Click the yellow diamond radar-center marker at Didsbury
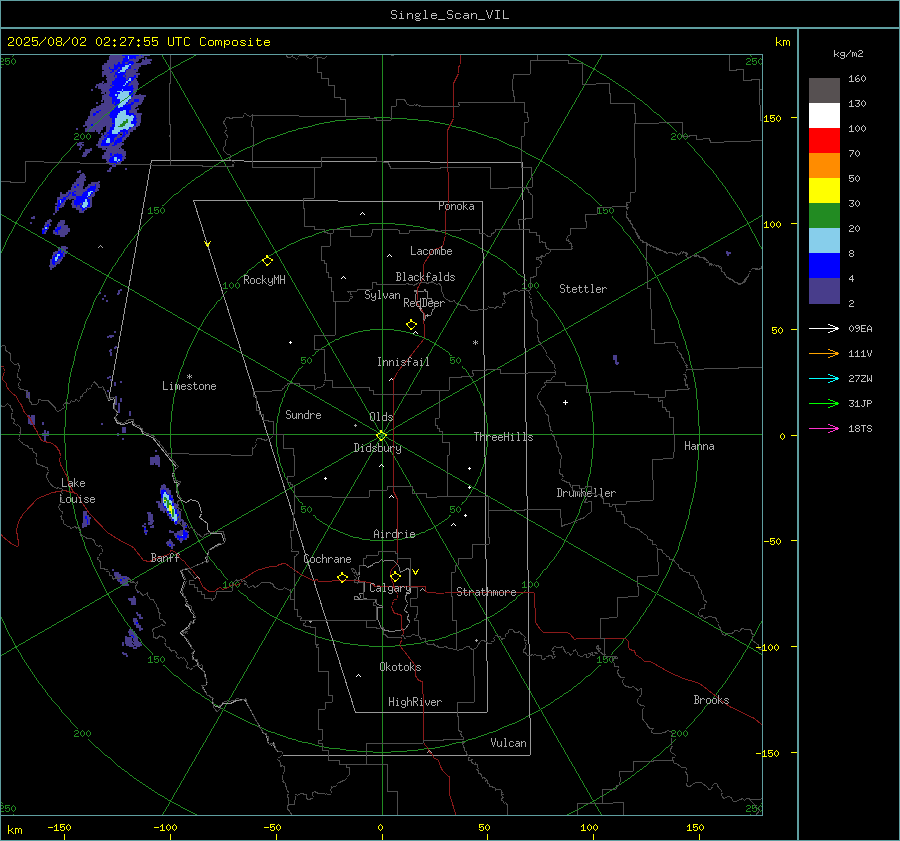Viewport: 900px width, 841px height. tap(381, 436)
